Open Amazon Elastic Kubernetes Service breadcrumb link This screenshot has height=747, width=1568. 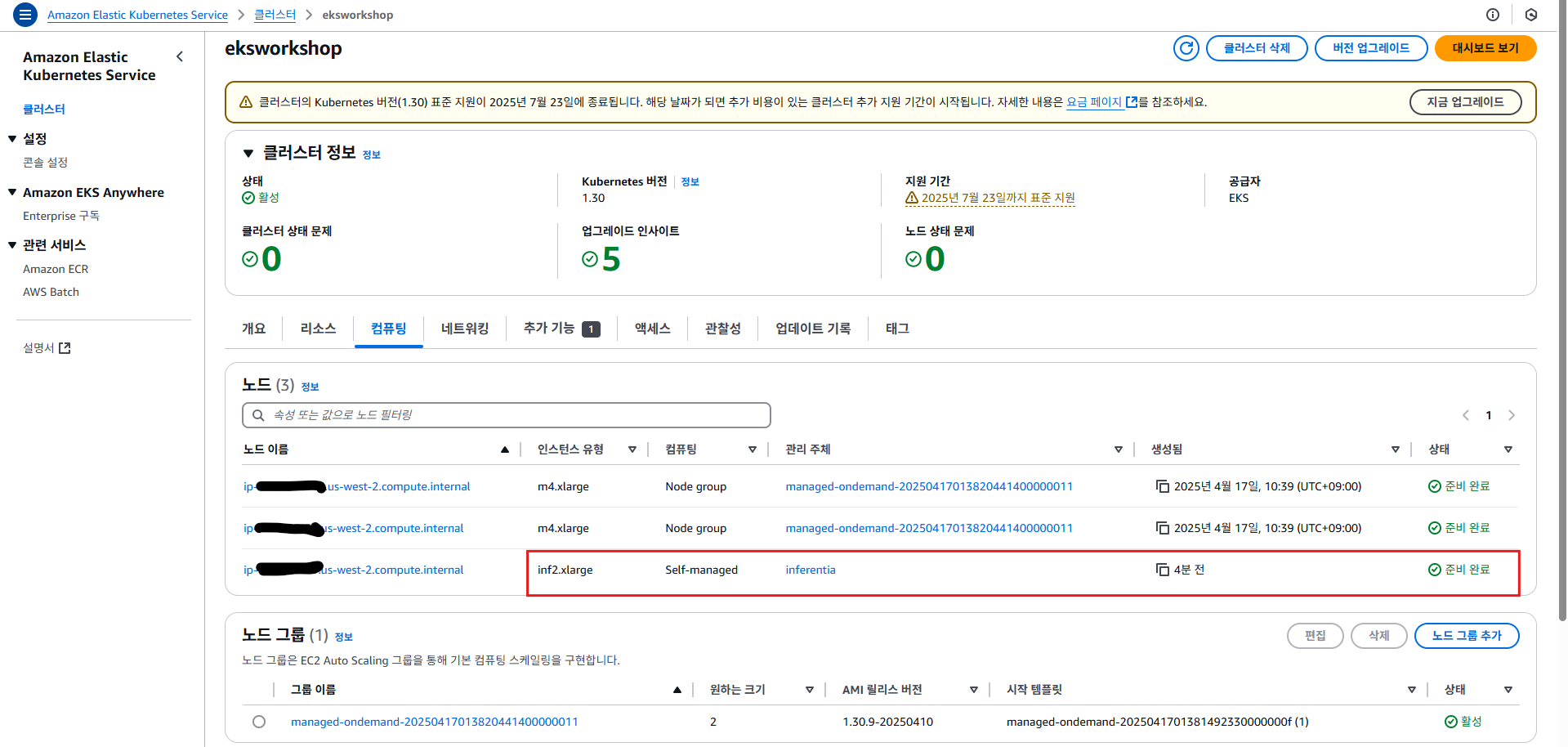pyautogui.click(x=137, y=15)
